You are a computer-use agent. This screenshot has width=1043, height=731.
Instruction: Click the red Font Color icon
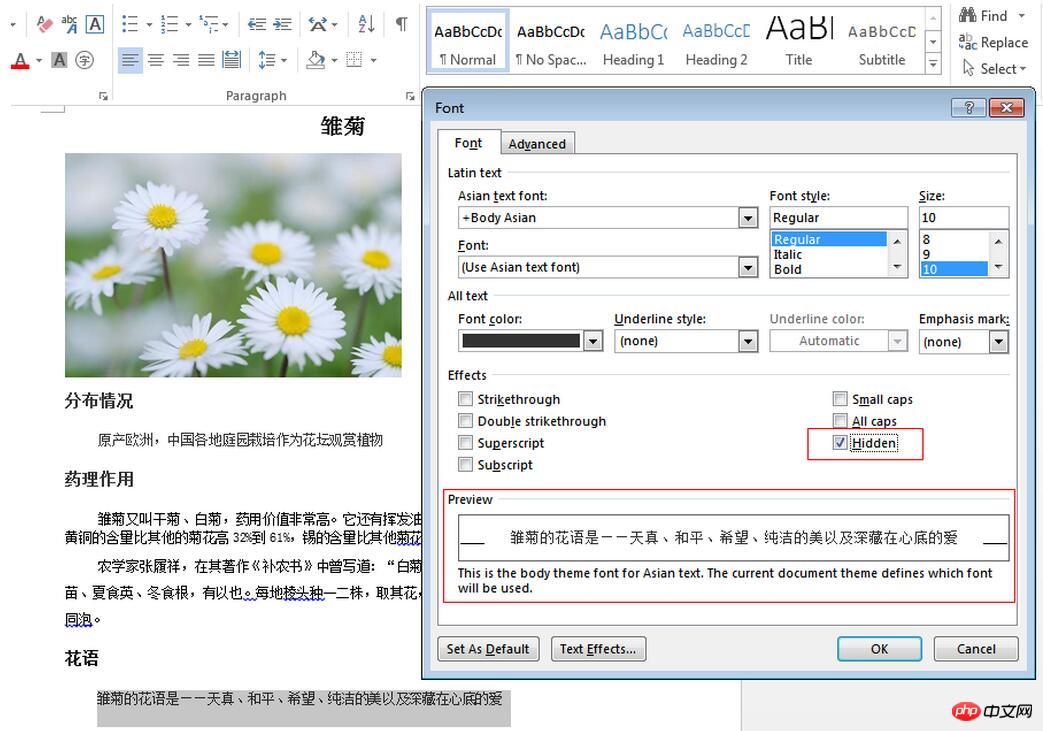21,61
